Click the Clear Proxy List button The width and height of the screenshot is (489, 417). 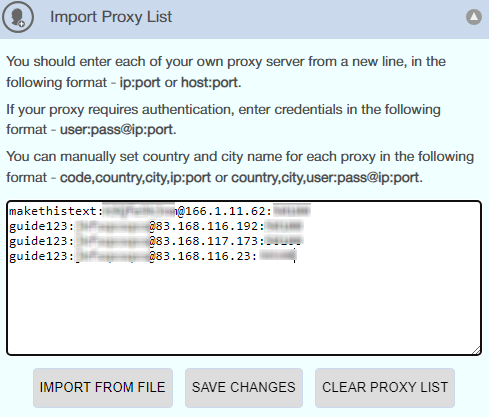385,388
